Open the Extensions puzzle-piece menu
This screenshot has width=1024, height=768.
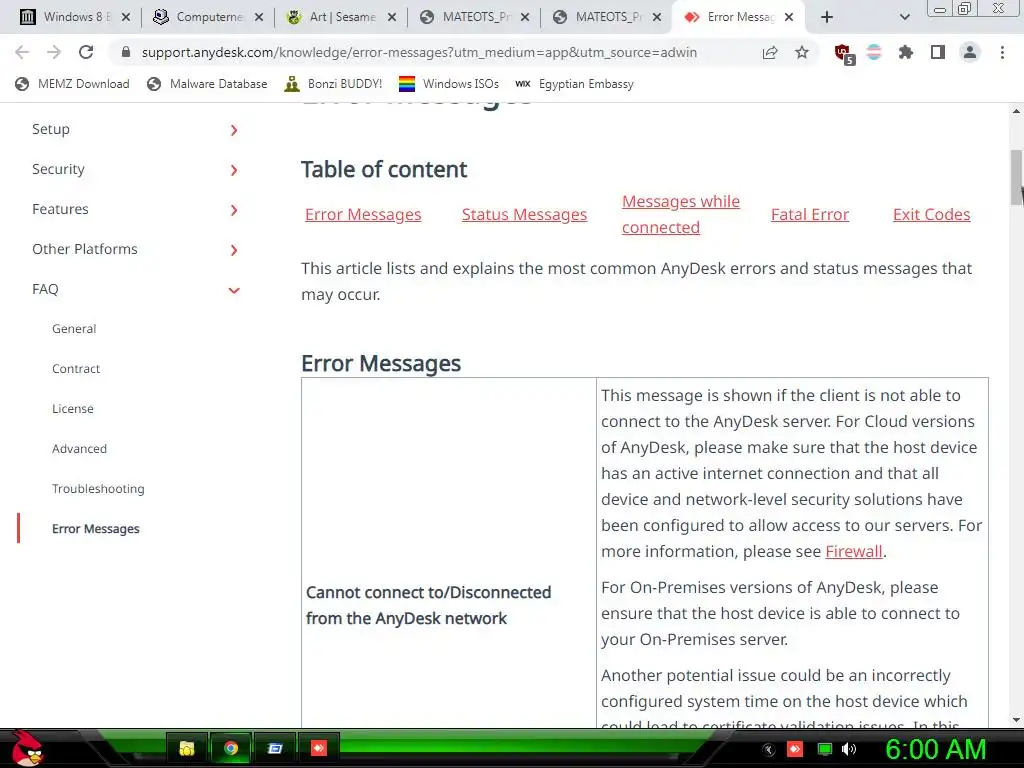(x=906, y=52)
